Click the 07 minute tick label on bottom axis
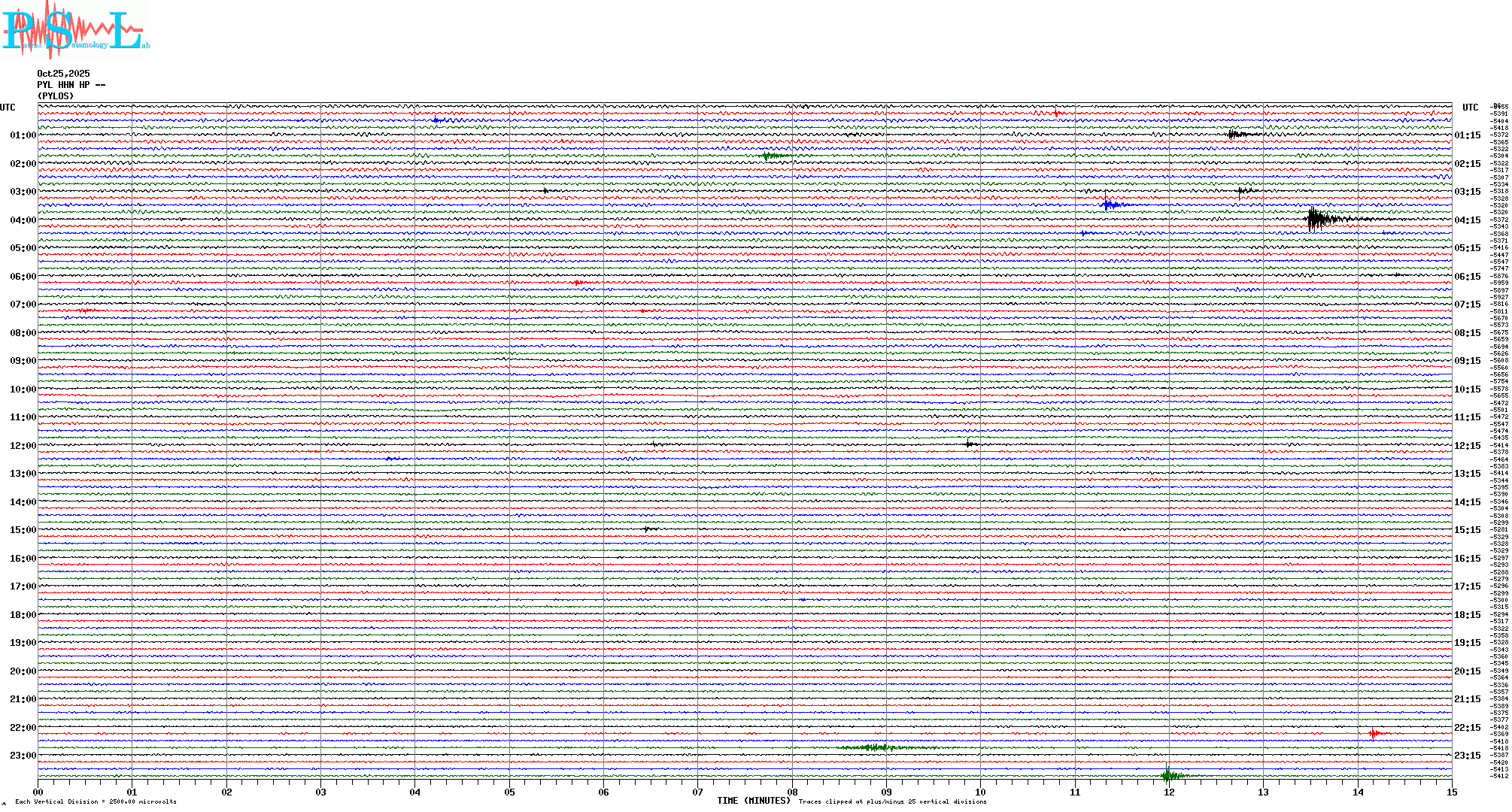This screenshot has height=812, width=1512. point(697,792)
